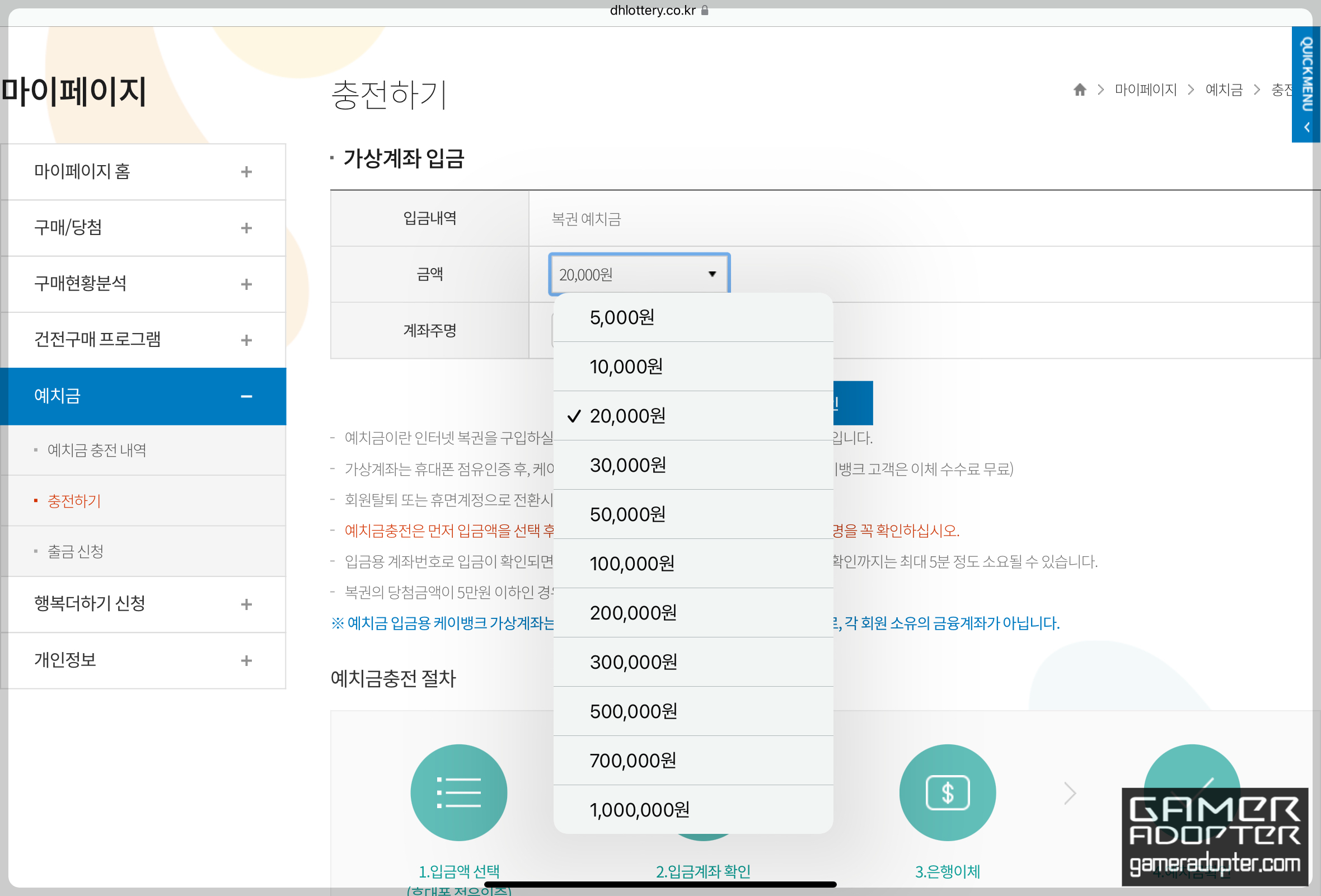Expand 행복더하기 신청 plus icon
The width and height of the screenshot is (1321, 896).
(x=246, y=604)
